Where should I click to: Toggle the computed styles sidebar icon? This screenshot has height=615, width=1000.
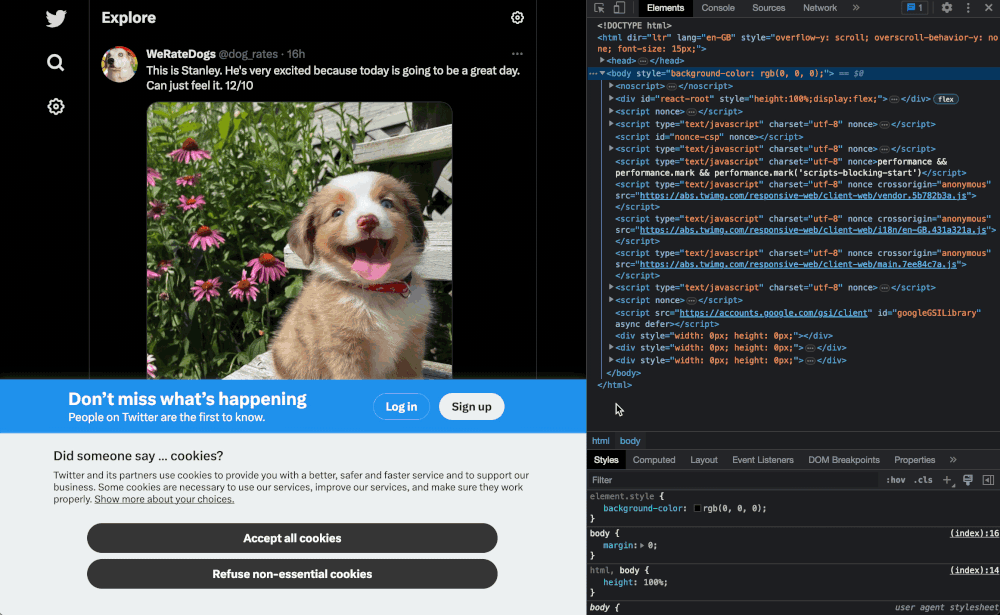988,480
